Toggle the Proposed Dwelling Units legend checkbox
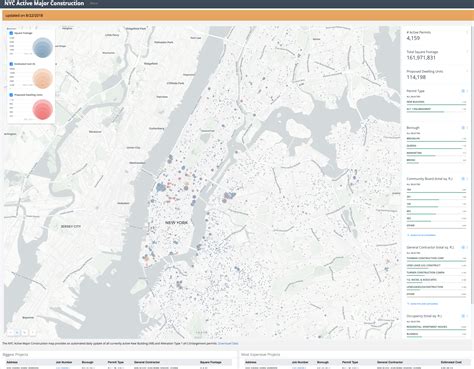The height and width of the screenshot is (369, 474). click(11, 95)
